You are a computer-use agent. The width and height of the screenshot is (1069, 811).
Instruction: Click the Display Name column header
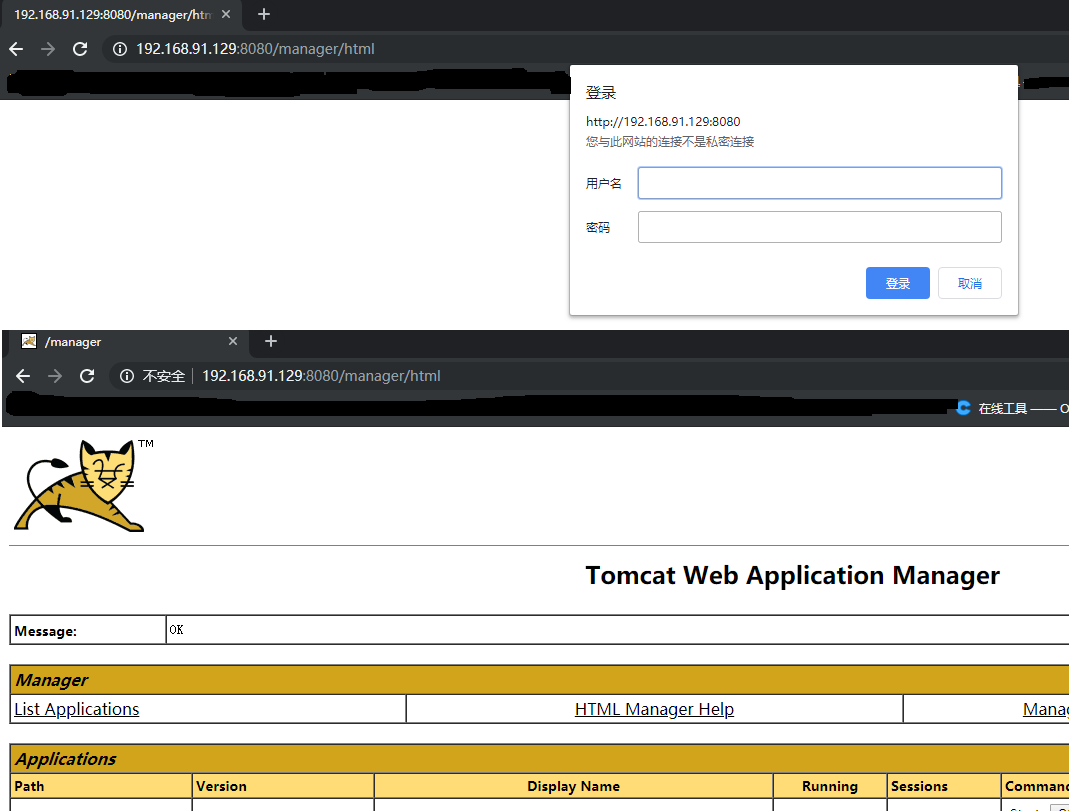pyautogui.click(x=573, y=786)
